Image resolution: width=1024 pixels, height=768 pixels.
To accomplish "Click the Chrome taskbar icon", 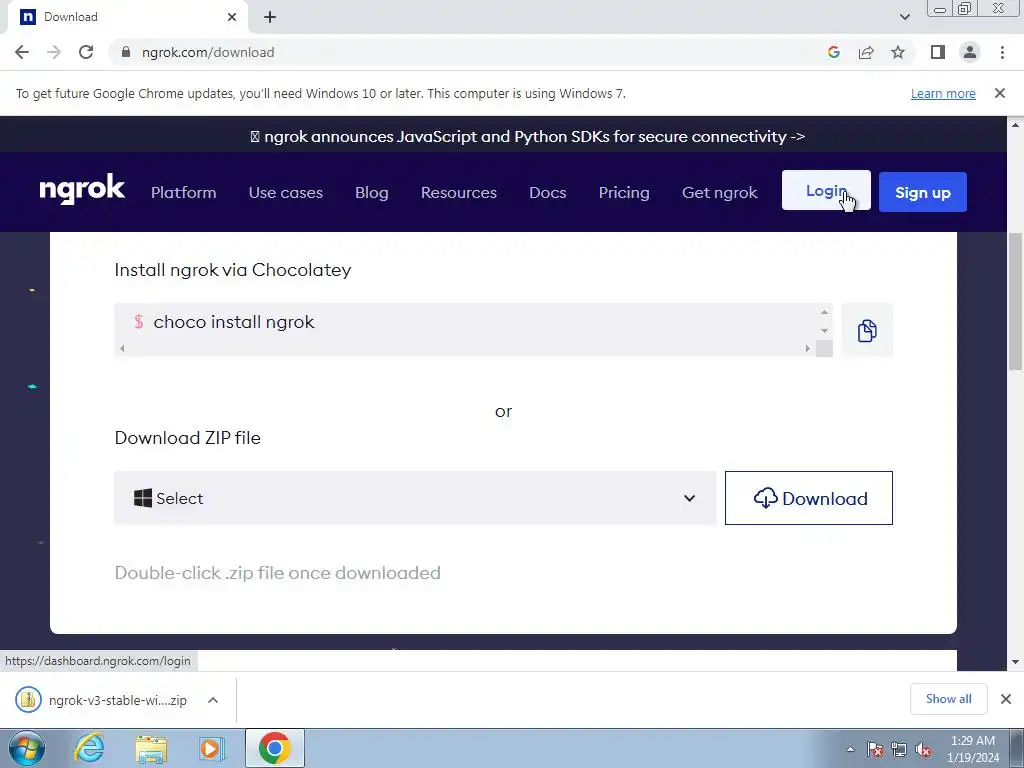I will pyautogui.click(x=275, y=748).
